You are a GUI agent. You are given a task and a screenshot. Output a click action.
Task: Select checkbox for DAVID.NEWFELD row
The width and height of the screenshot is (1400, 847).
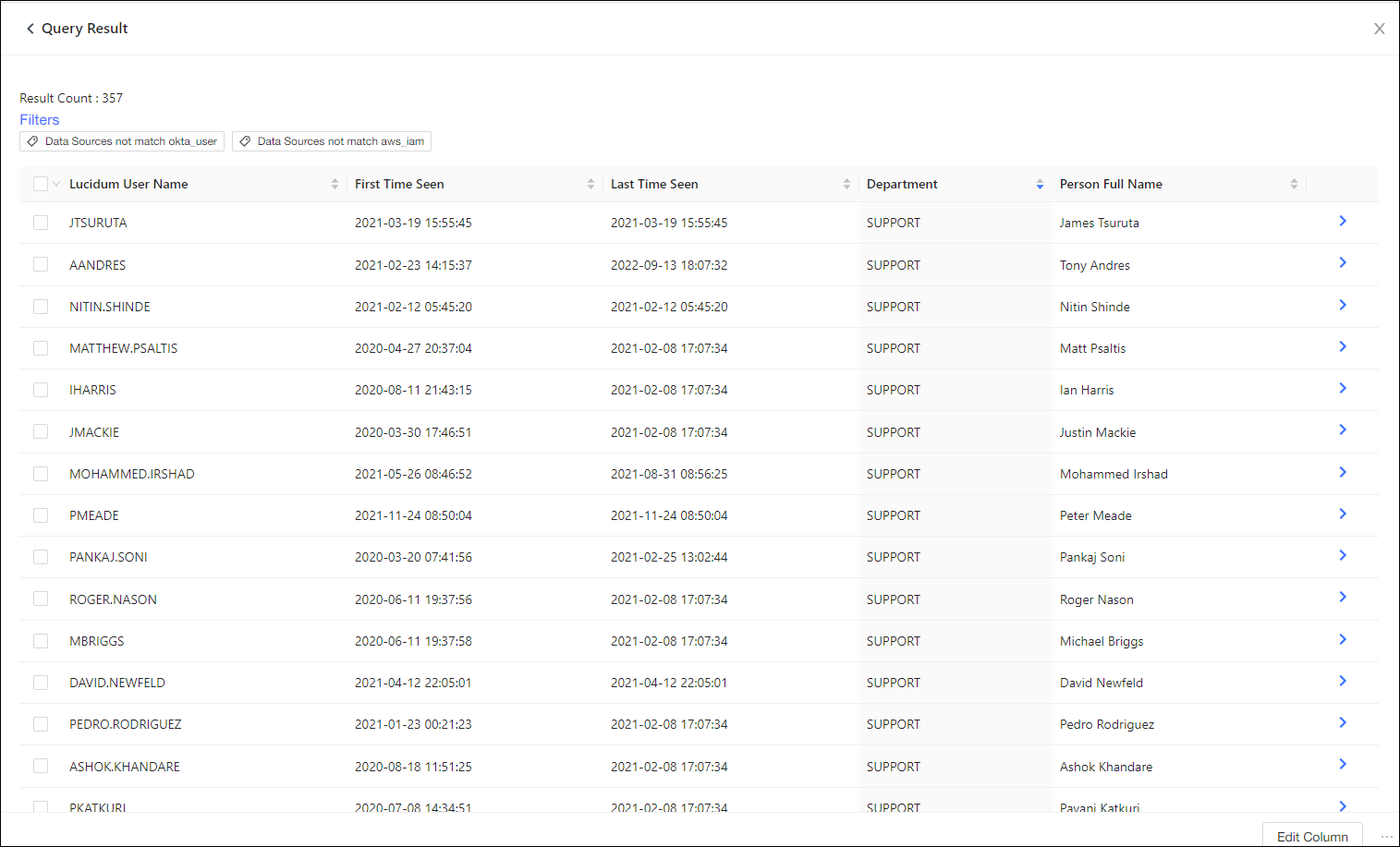coord(41,683)
